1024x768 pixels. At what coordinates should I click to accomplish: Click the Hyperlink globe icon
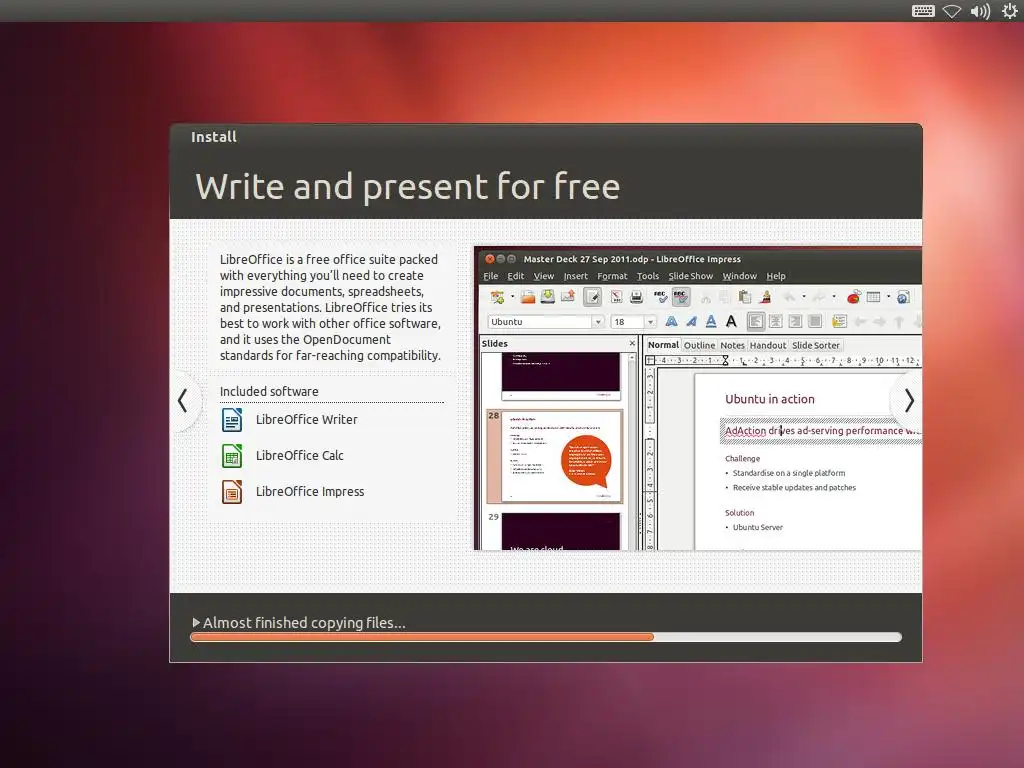[x=903, y=297]
